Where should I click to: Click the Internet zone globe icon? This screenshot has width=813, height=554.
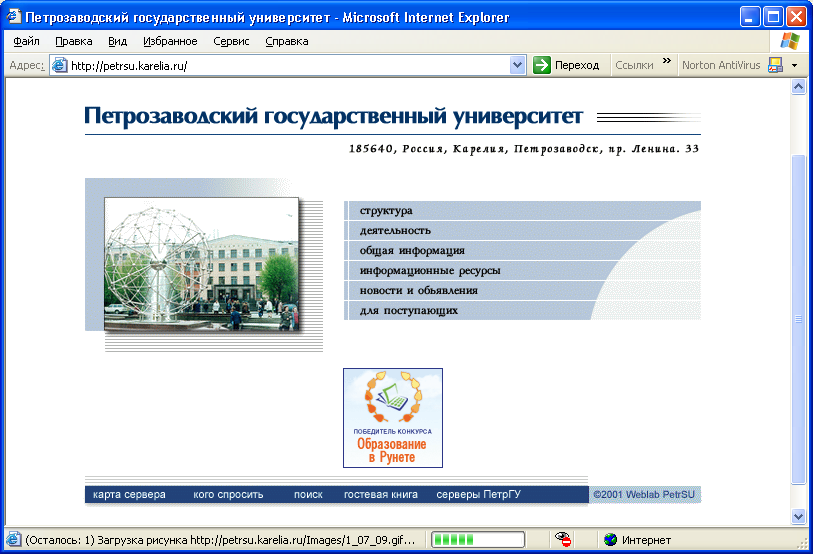pos(610,539)
